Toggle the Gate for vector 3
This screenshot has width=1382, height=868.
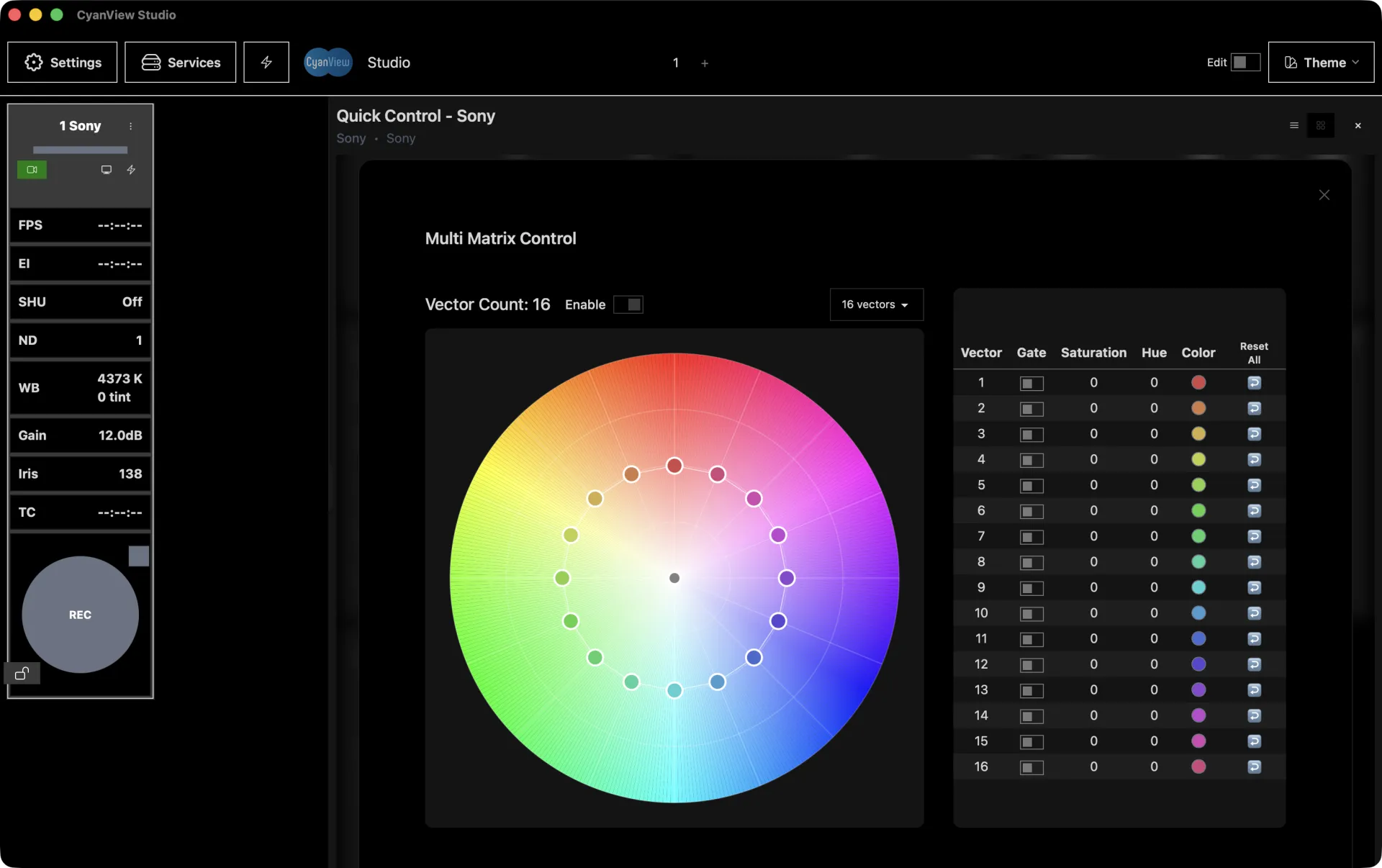tap(1031, 435)
